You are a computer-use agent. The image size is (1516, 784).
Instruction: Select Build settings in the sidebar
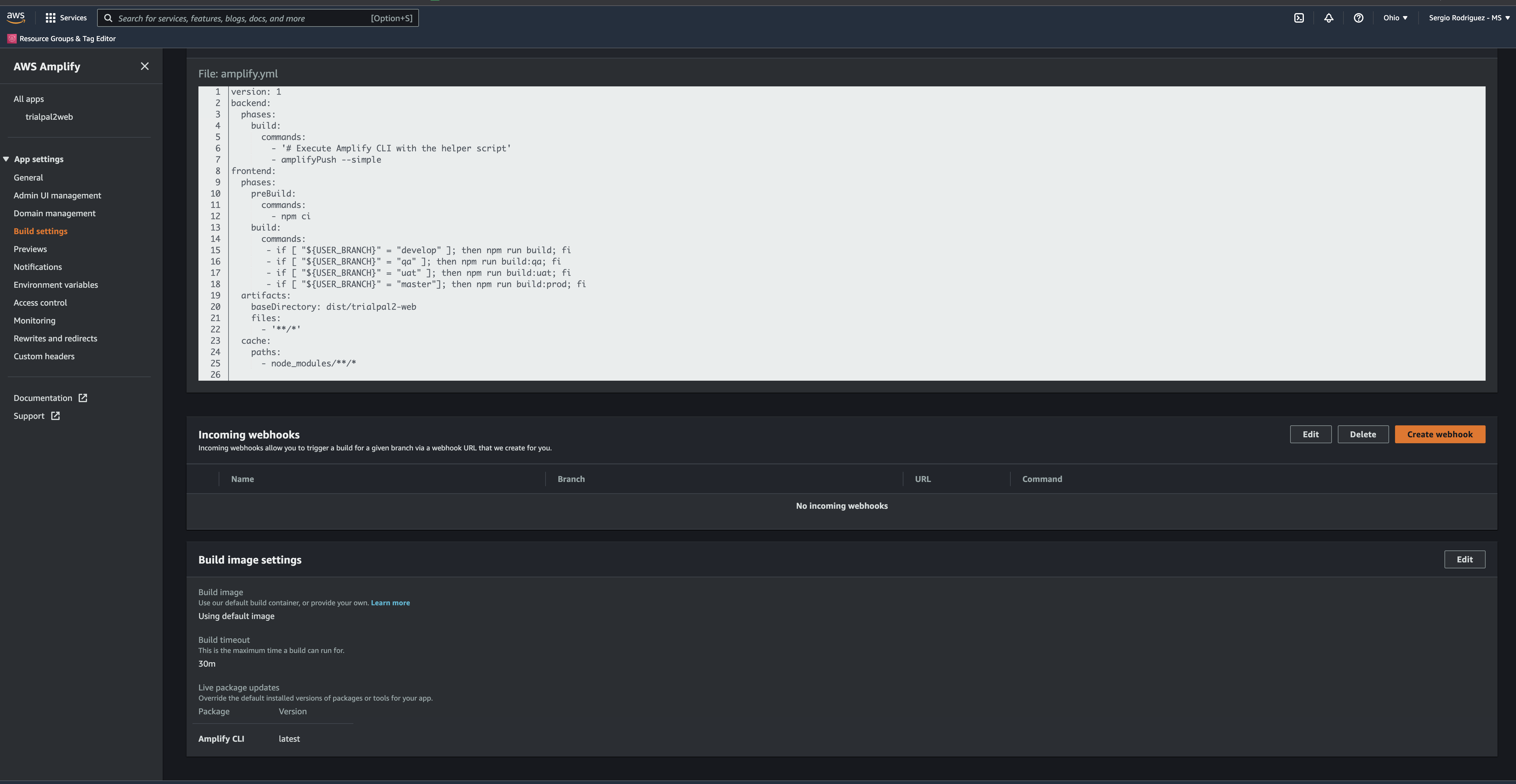[40, 231]
